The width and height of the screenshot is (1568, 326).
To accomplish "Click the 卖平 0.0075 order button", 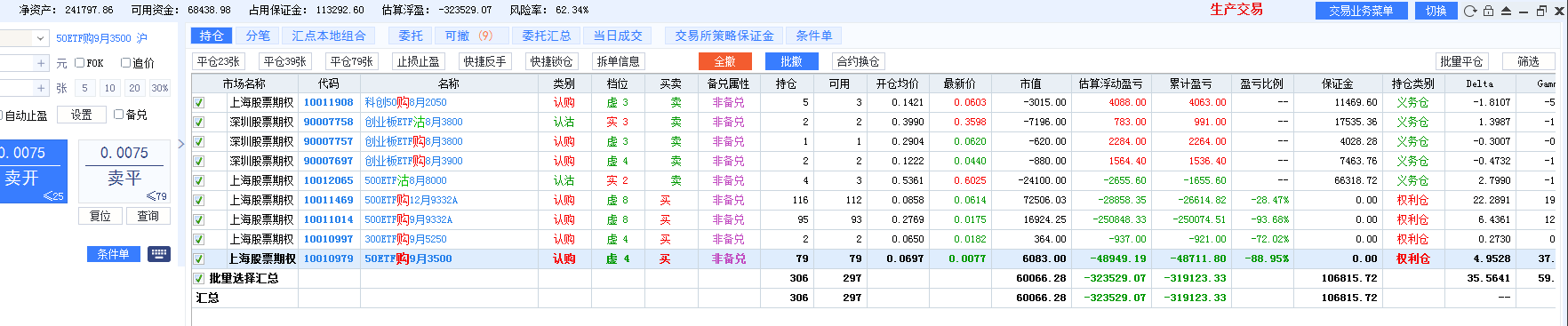I will coord(124,171).
